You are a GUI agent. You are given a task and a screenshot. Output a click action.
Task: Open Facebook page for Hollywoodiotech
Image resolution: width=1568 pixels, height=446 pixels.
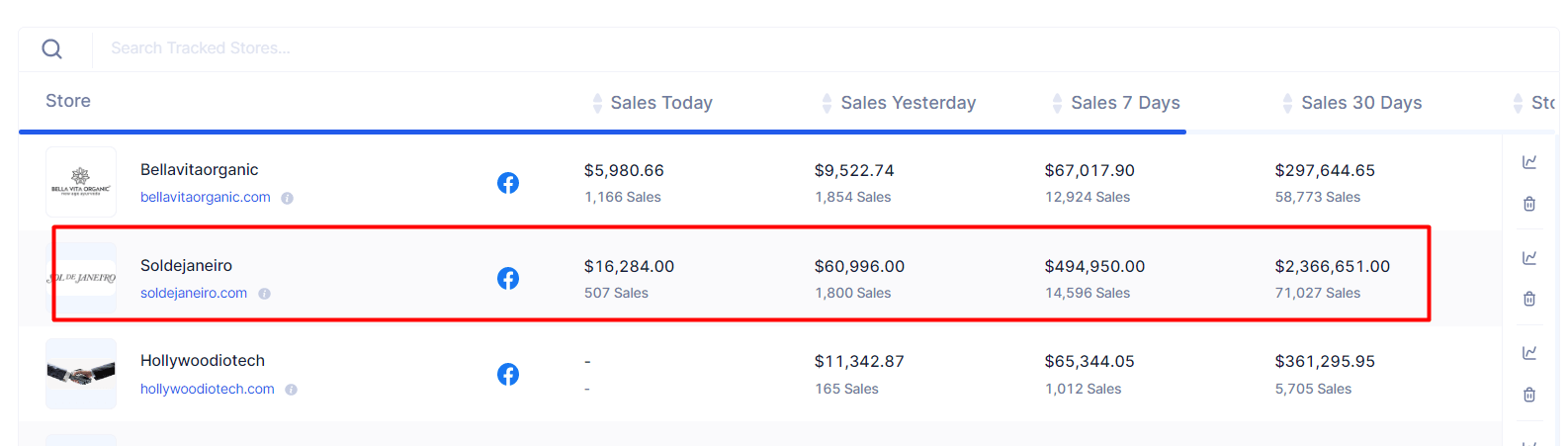(x=508, y=374)
